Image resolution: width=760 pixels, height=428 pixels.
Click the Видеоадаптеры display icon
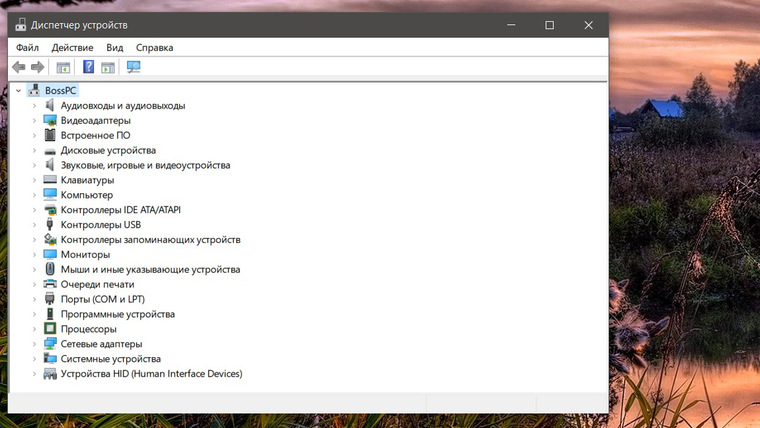[50, 120]
